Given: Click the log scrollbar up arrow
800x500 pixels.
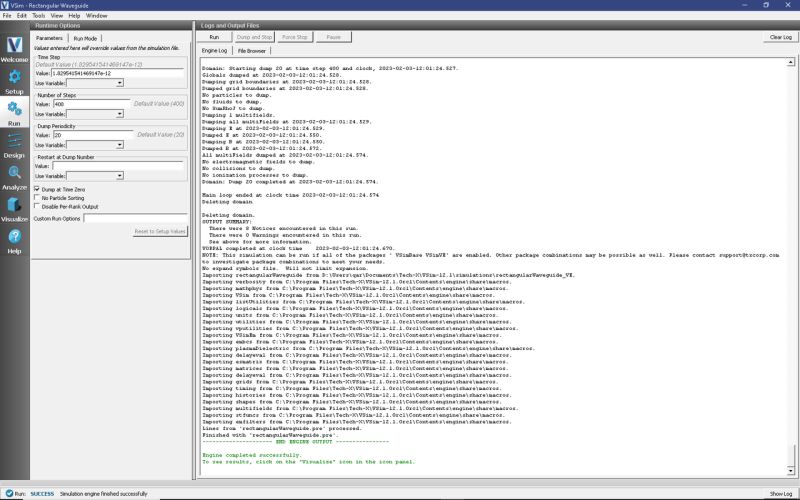Looking at the screenshot, I should coord(790,62).
